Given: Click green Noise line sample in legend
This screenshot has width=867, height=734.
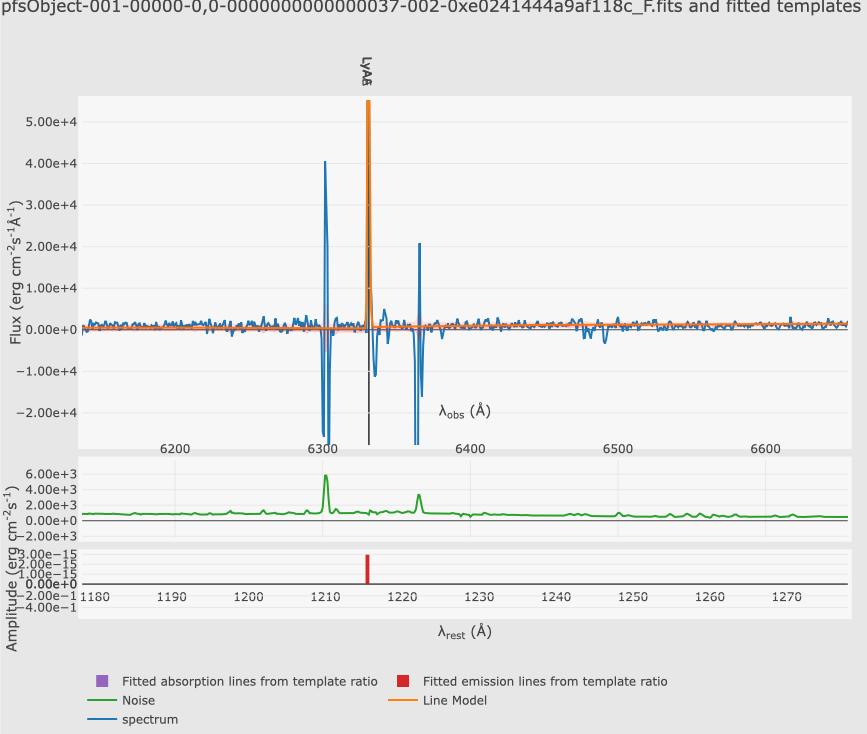Looking at the screenshot, I should (x=102, y=700).
